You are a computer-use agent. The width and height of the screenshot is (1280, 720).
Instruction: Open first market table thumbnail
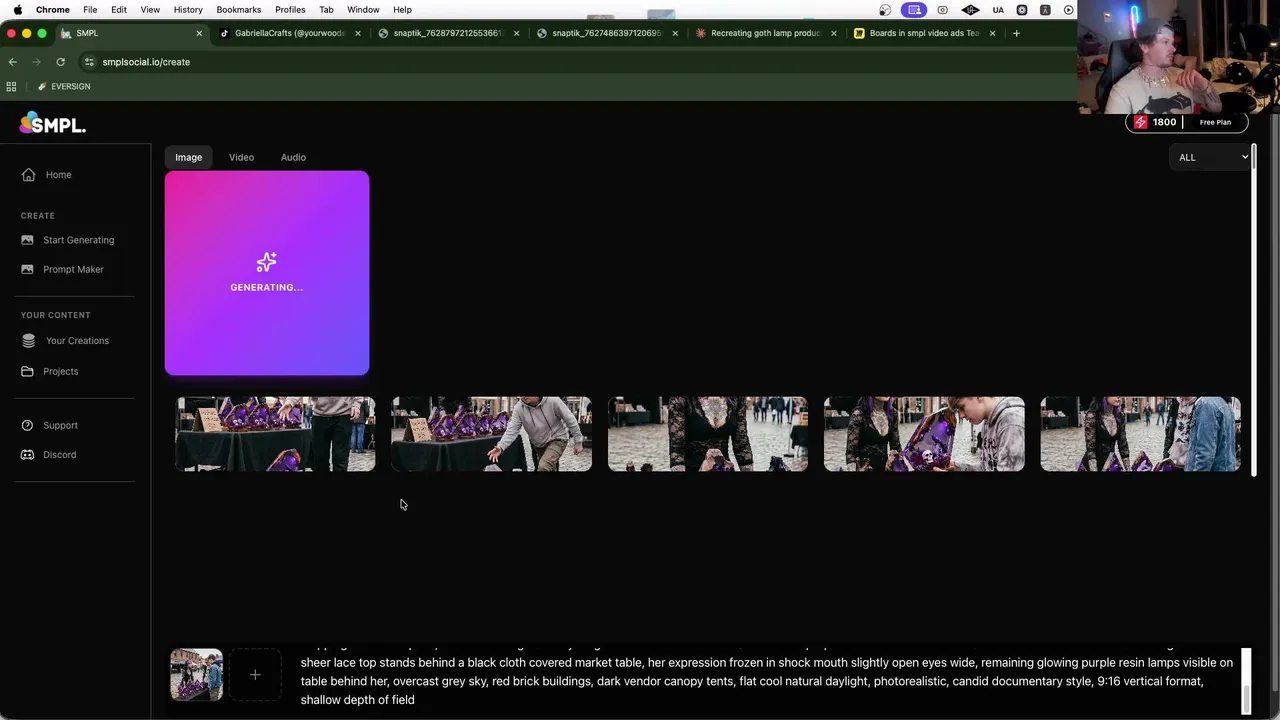click(275, 434)
